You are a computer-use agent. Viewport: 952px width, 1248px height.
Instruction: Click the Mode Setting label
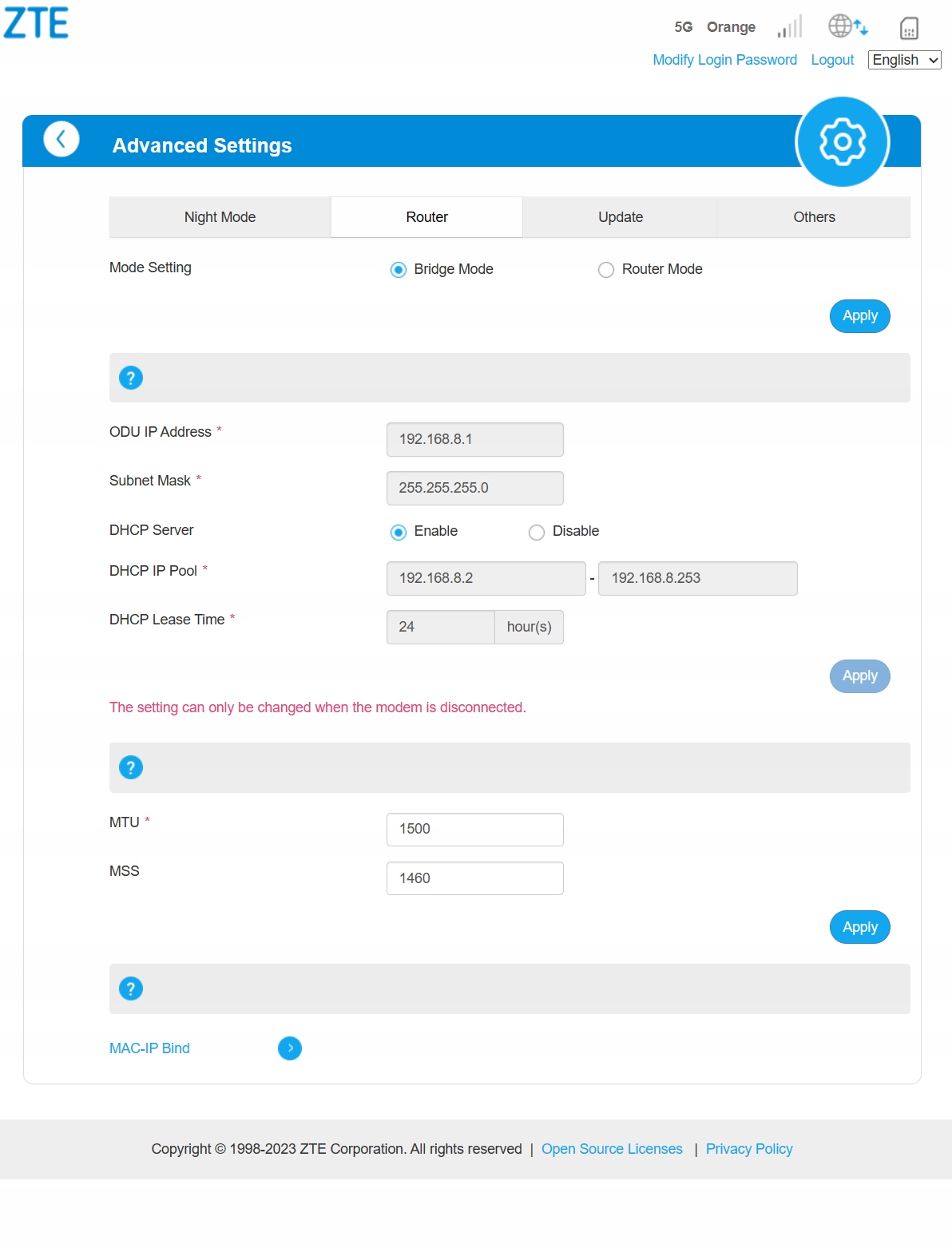click(x=150, y=267)
